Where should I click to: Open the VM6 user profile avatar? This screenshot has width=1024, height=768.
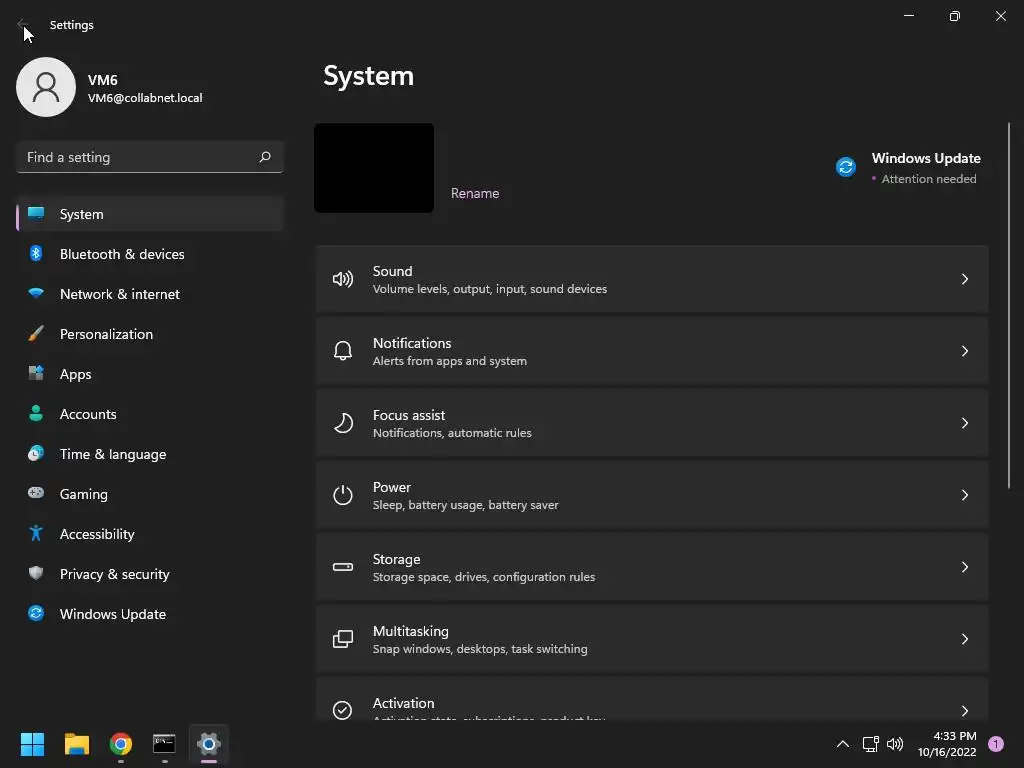(46, 87)
